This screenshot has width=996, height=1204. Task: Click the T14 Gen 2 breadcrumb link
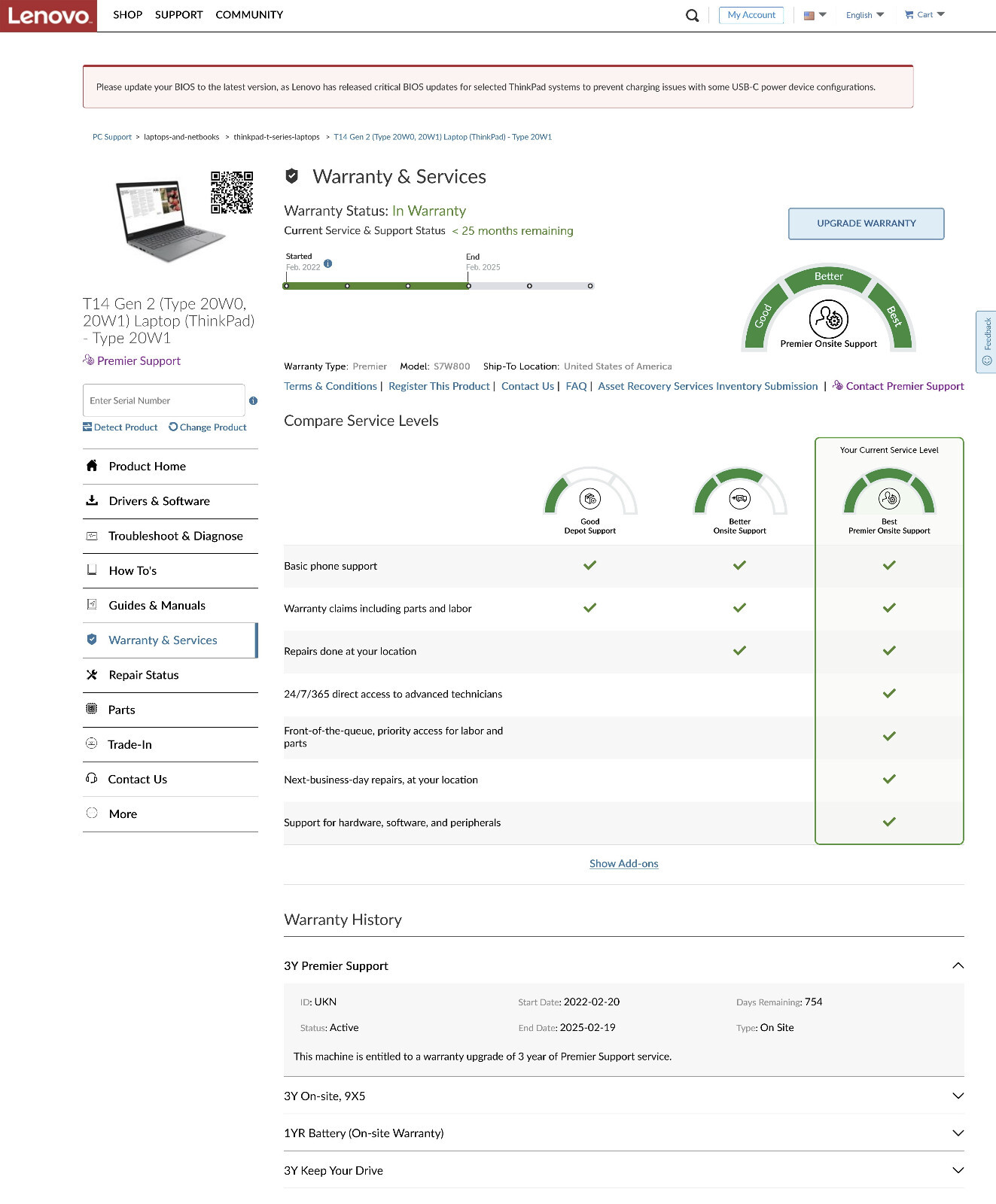coord(443,137)
